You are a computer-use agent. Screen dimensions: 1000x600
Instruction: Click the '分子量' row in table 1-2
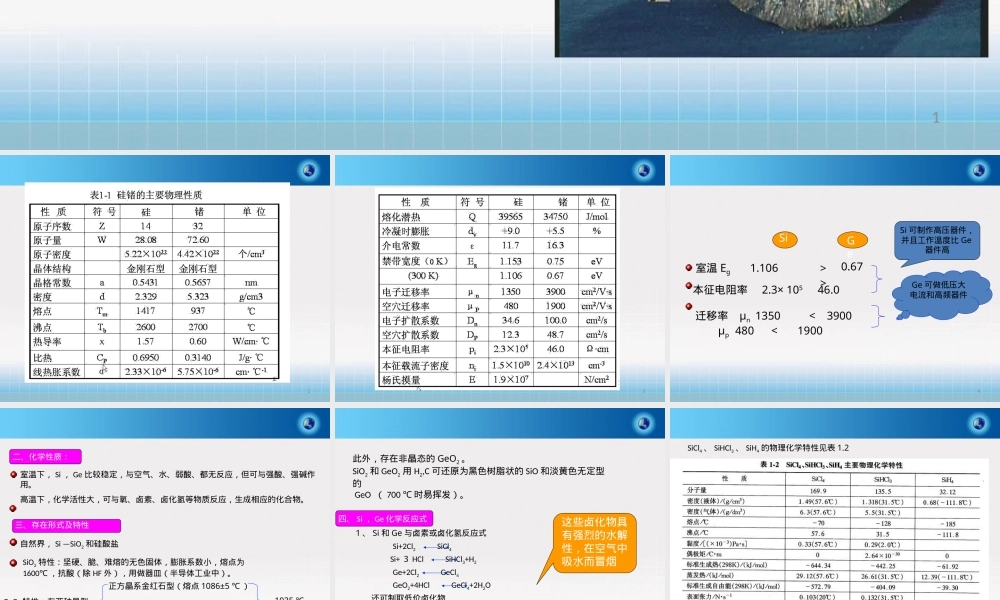pyautogui.click(x=834, y=491)
